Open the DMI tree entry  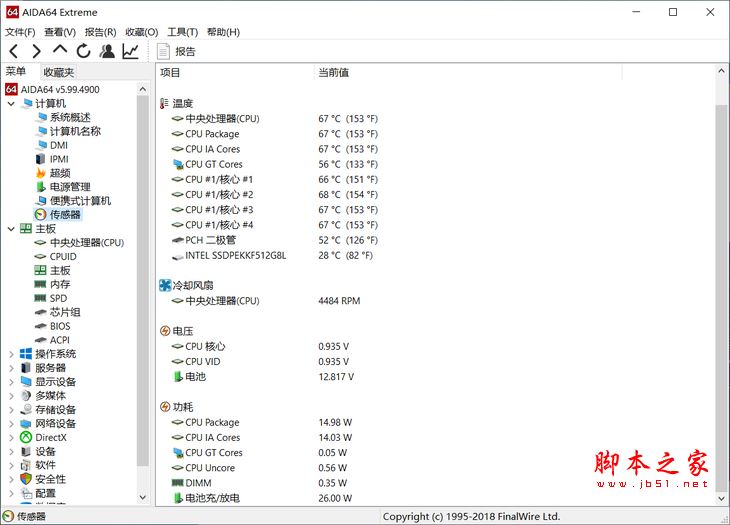click(x=59, y=145)
